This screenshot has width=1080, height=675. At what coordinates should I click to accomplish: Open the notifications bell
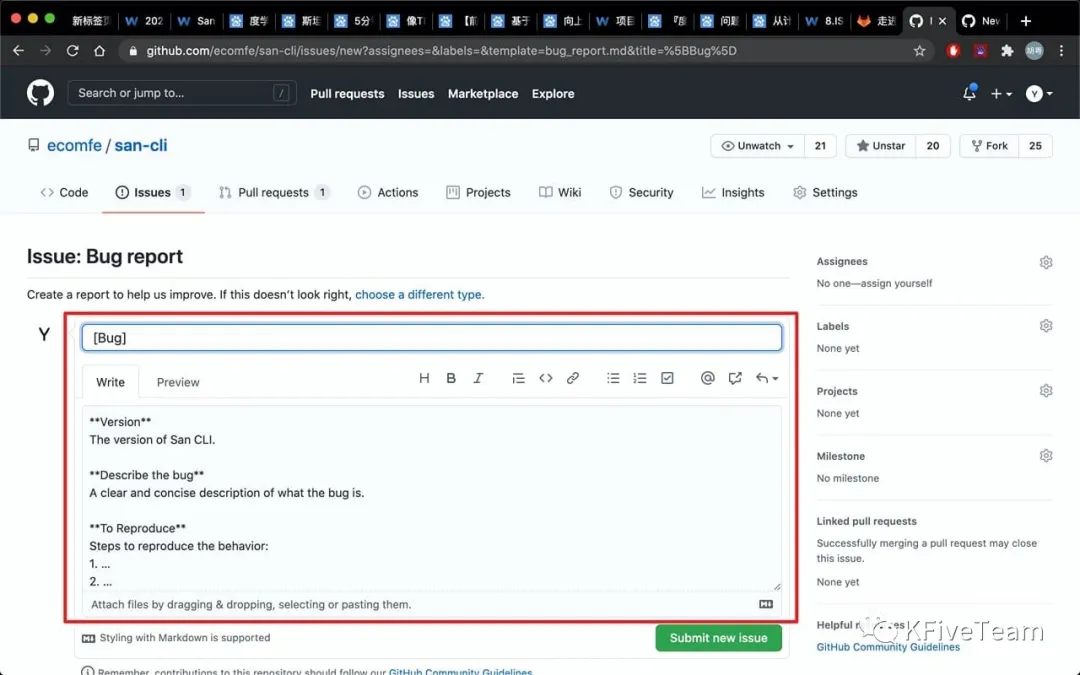pyautogui.click(x=969, y=93)
